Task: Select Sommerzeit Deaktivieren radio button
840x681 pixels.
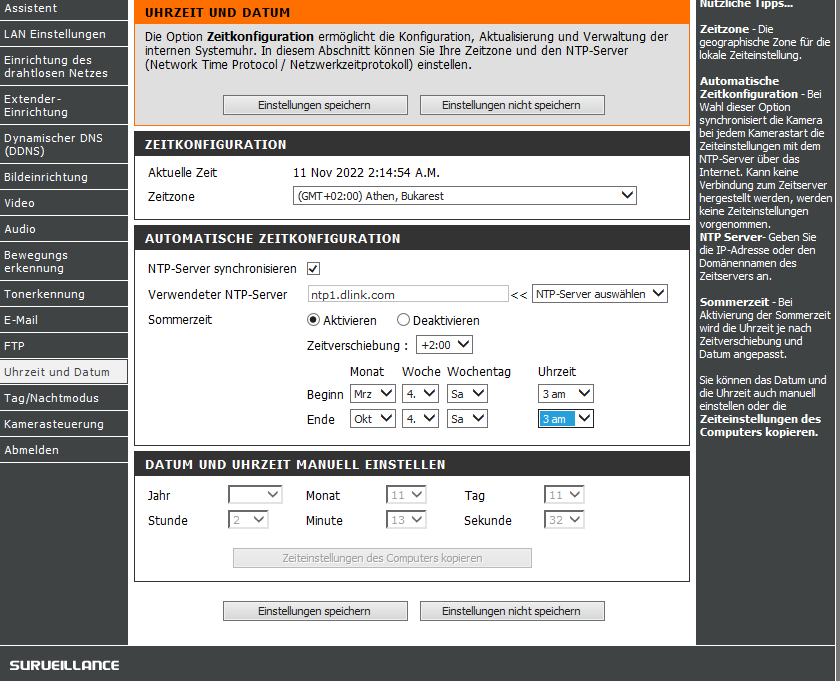Action: (403, 320)
